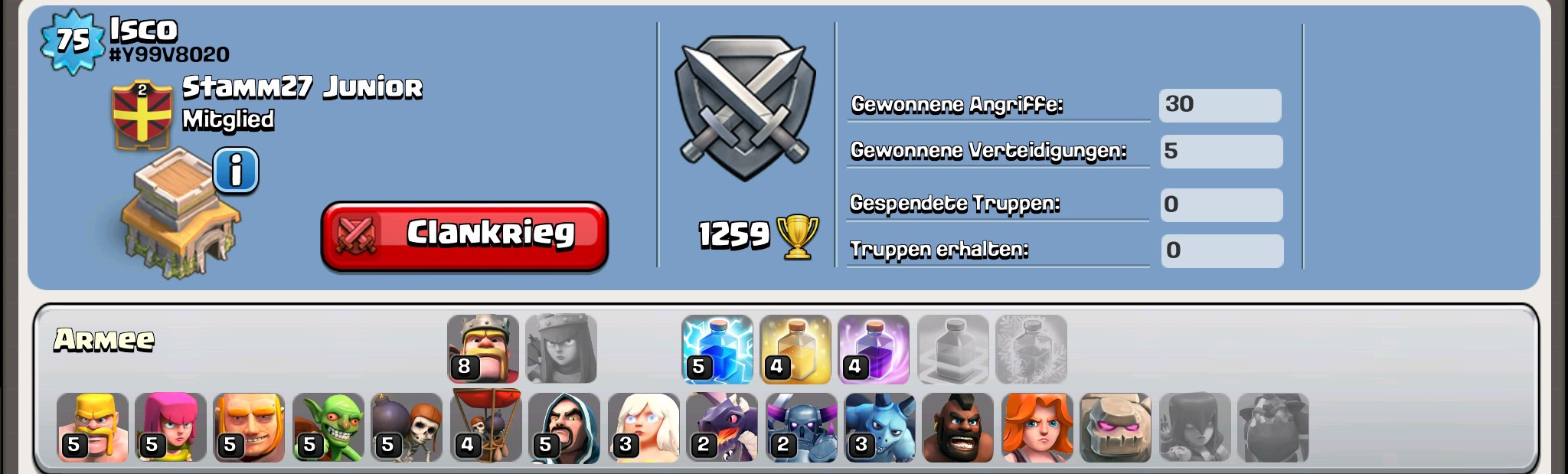
Task: Tap the purple Rage spell icon
Action: pyautogui.click(x=874, y=348)
